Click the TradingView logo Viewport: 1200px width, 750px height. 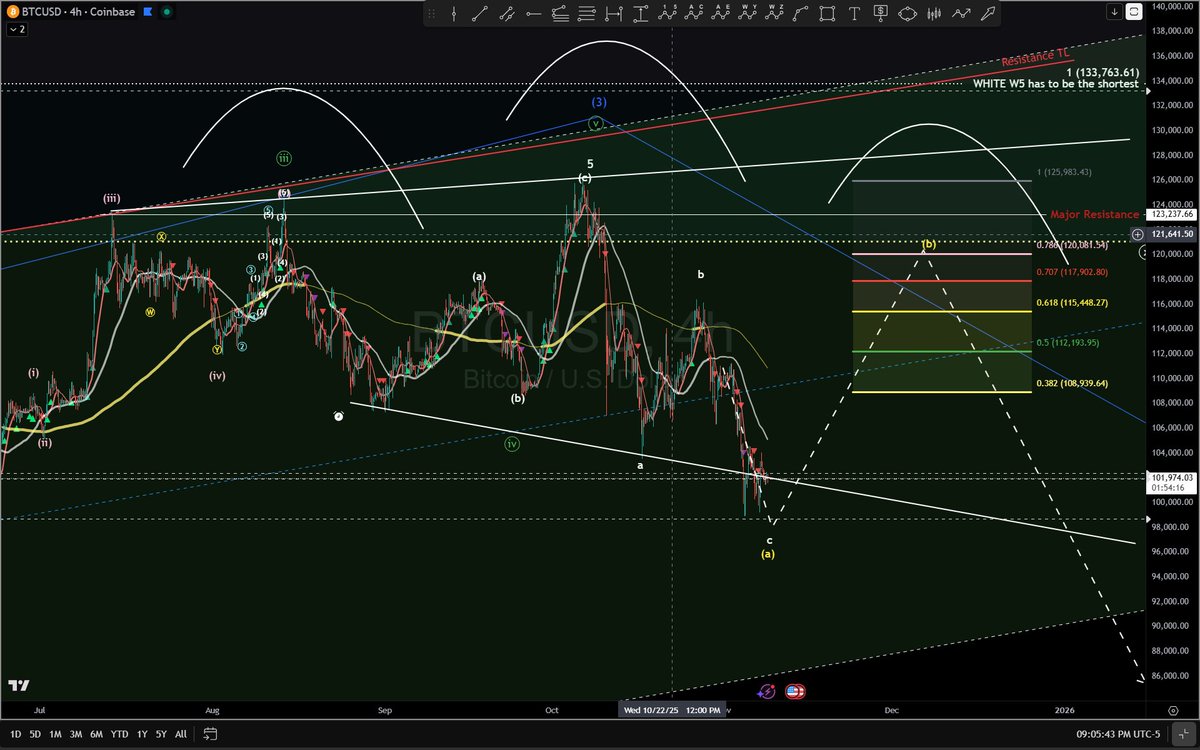pos(18,686)
